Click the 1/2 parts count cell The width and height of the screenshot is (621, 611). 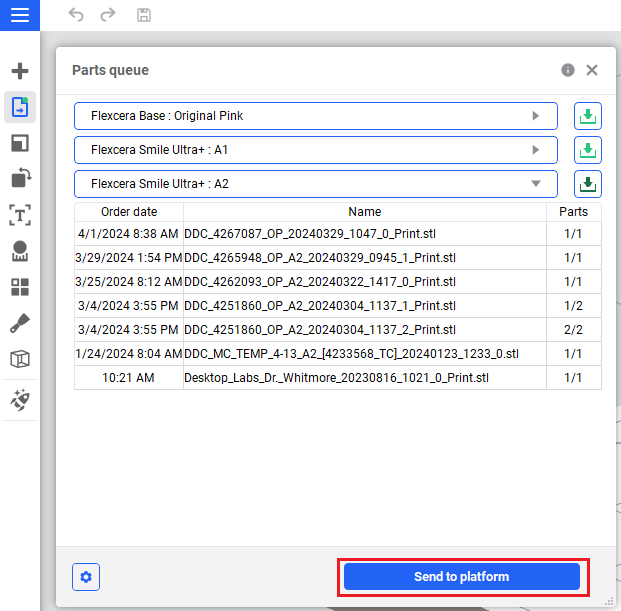[x=573, y=306]
